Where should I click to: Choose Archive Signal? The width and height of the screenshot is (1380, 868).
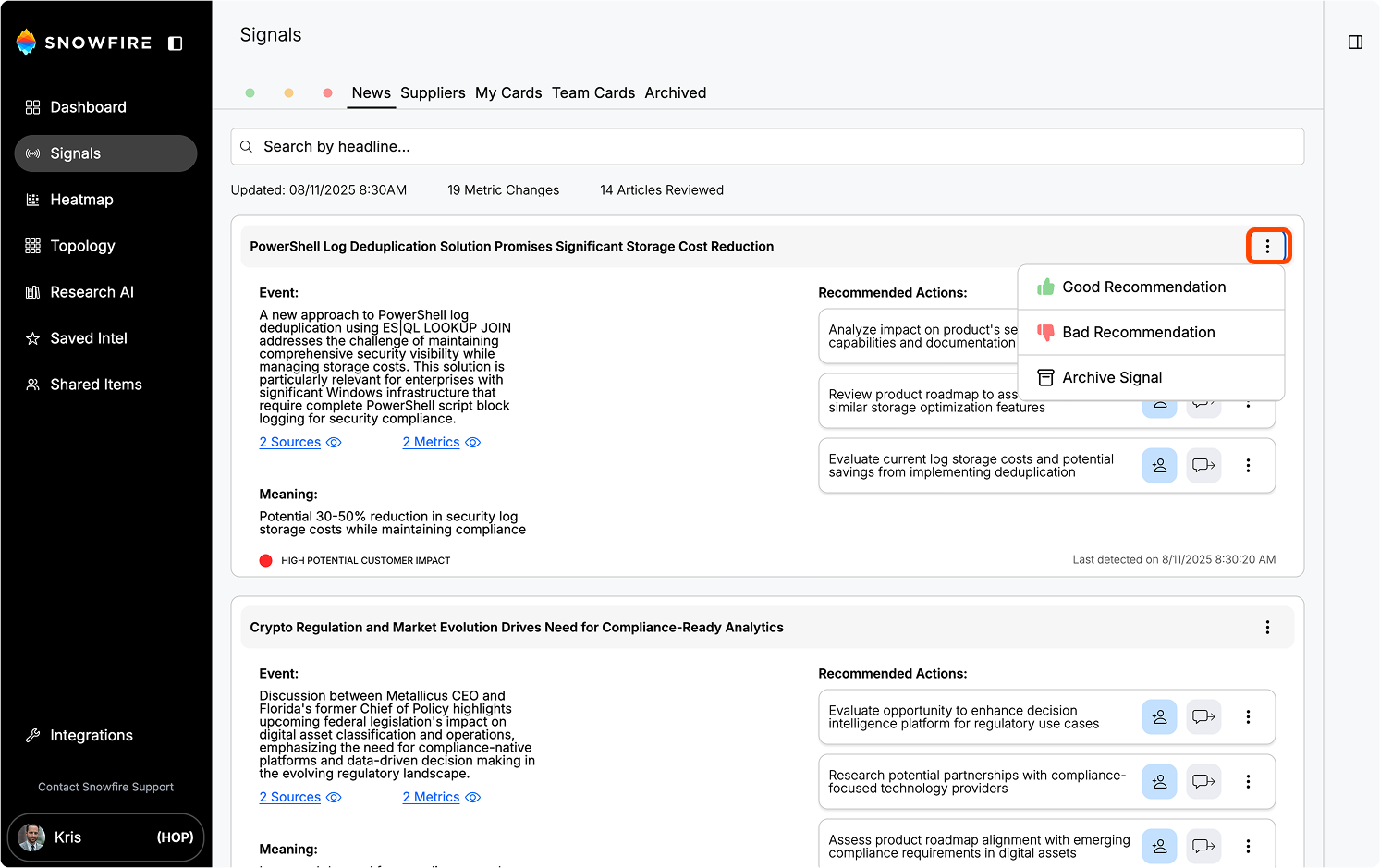pos(1152,378)
